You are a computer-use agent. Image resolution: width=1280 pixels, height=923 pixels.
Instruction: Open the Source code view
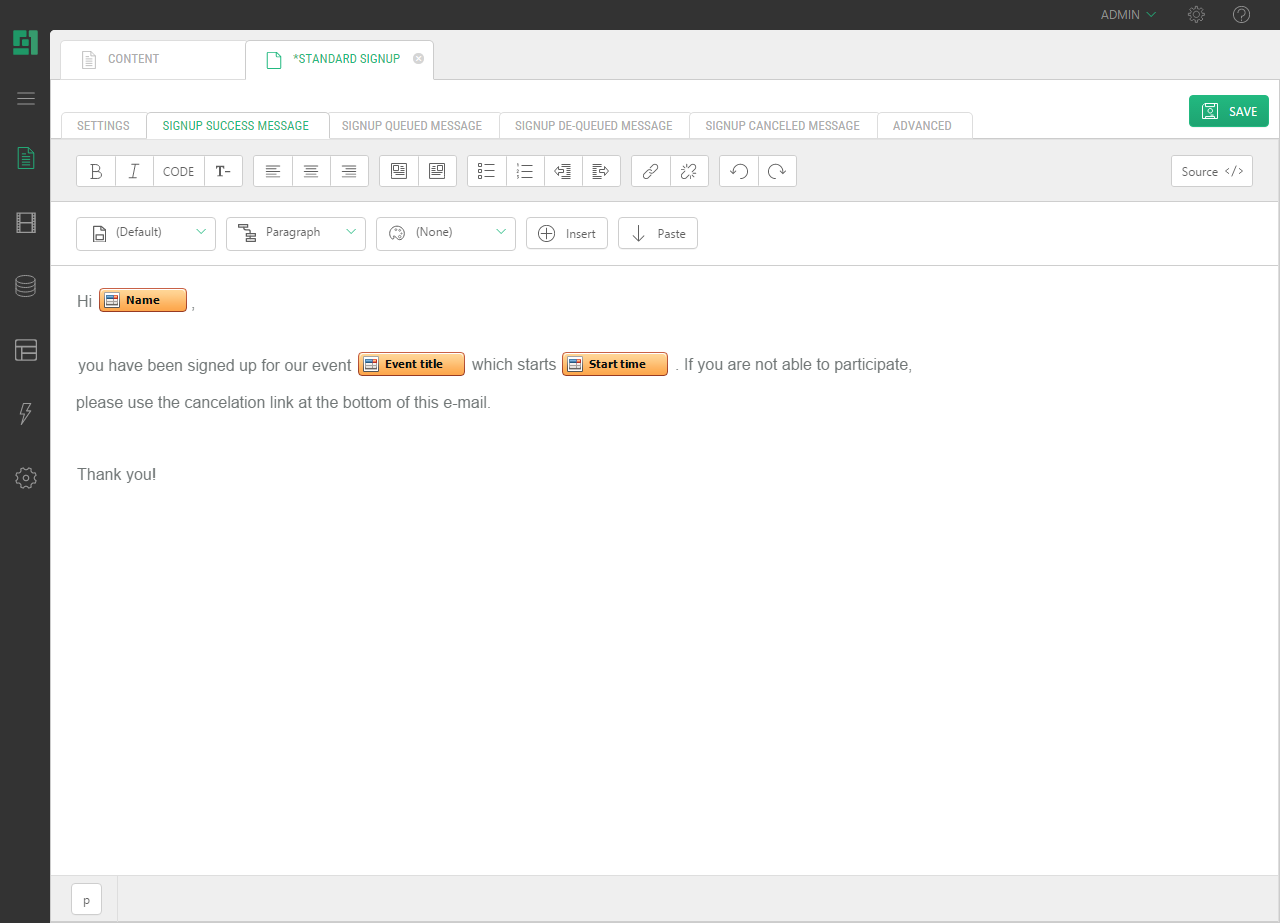click(x=1212, y=171)
